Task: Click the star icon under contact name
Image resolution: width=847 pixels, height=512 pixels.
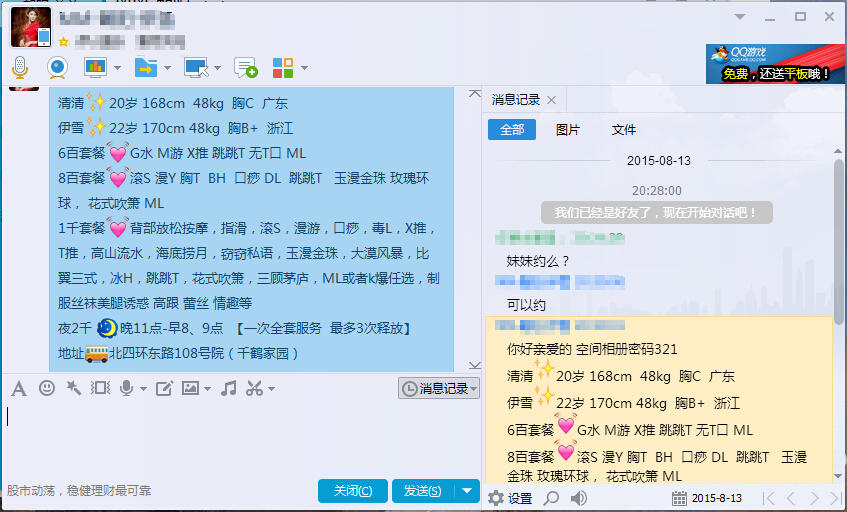Action: coord(64,42)
